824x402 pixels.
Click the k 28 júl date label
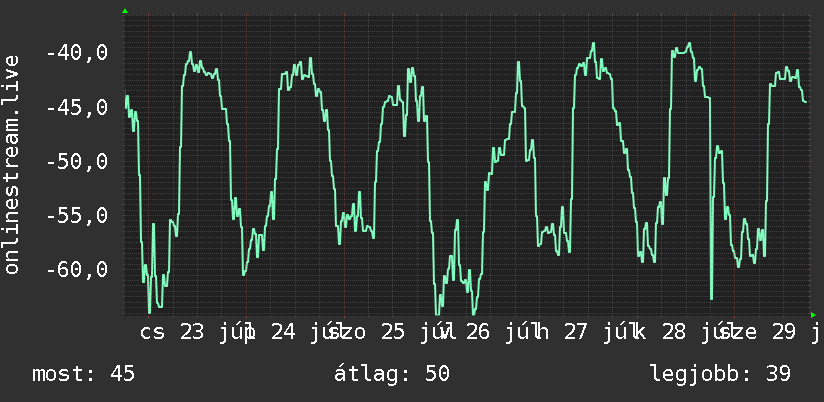click(x=680, y=333)
